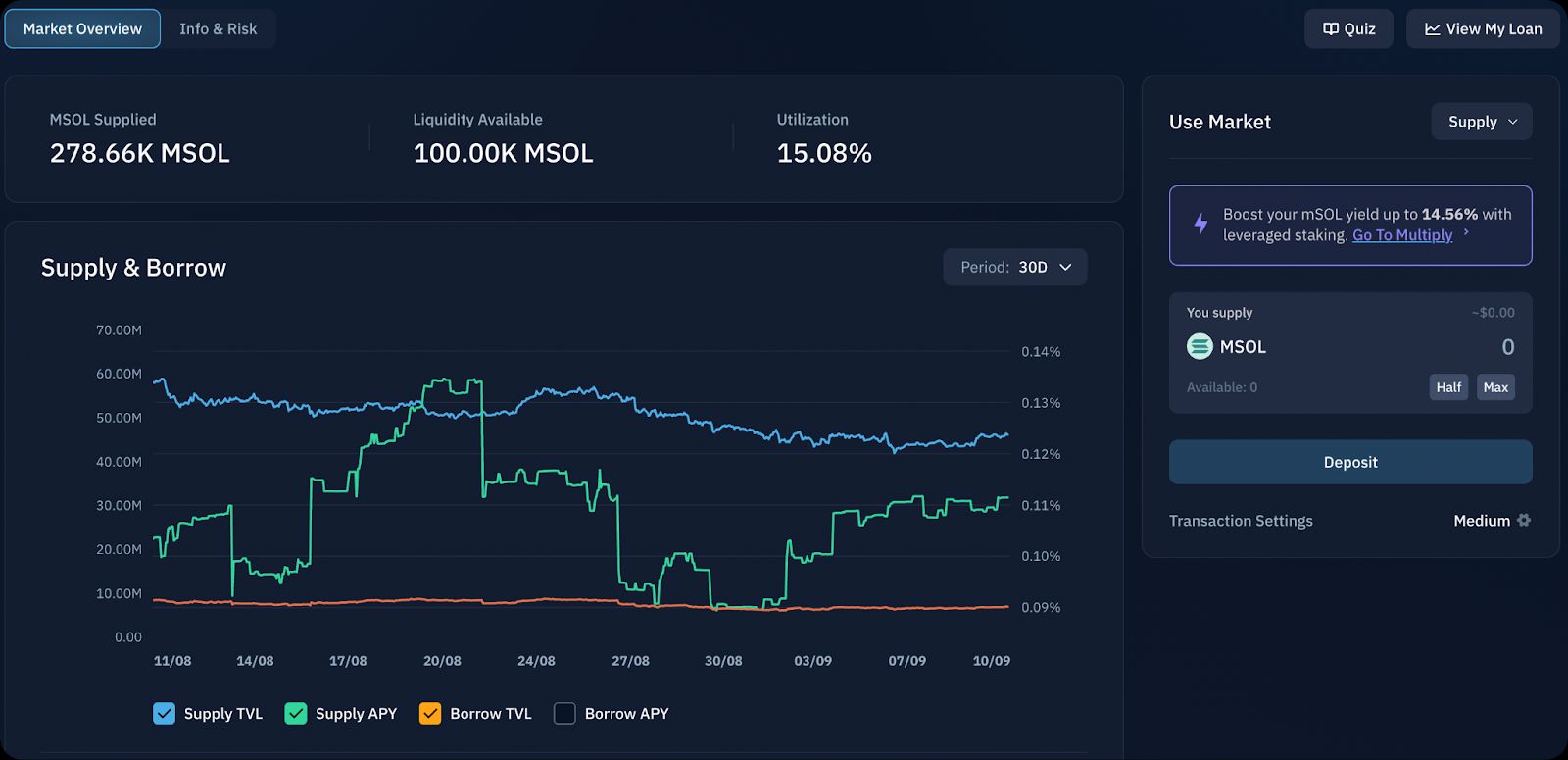Switch to the Info & Risk tab

click(x=218, y=29)
